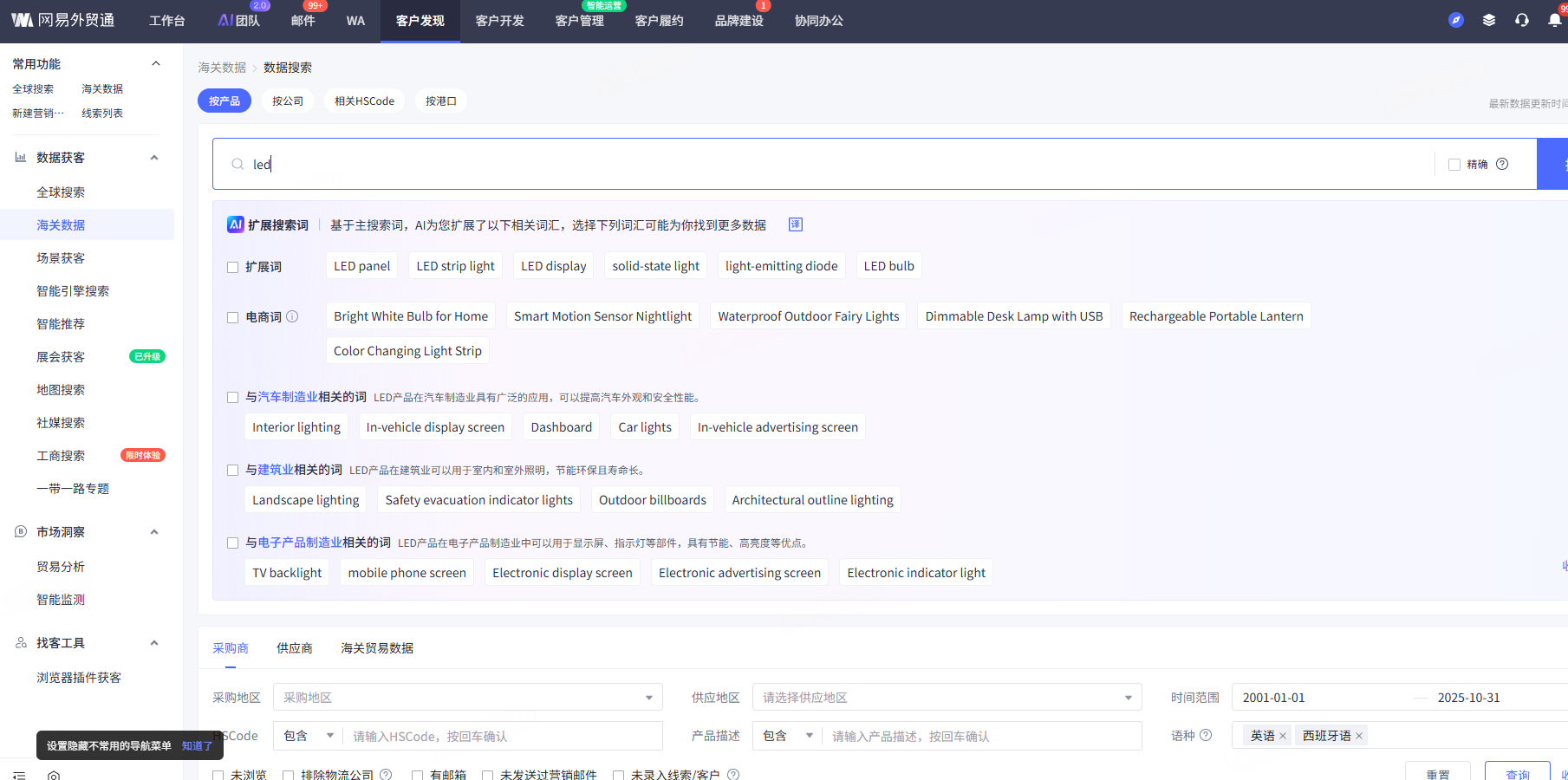Enable the 精确 exact match checkbox

1454,165
